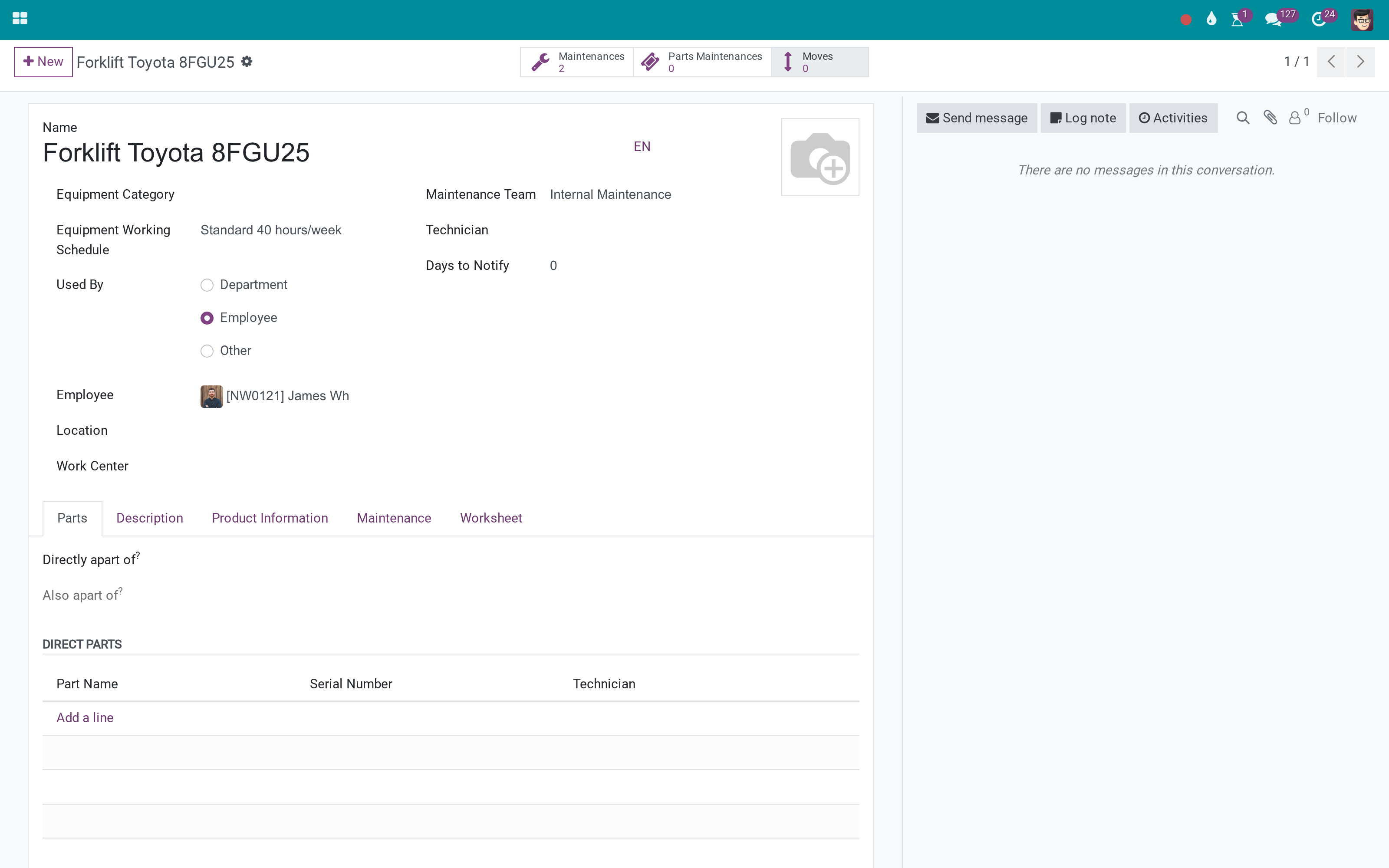
Task: Go to next record arrow
Action: tap(1360, 62)
